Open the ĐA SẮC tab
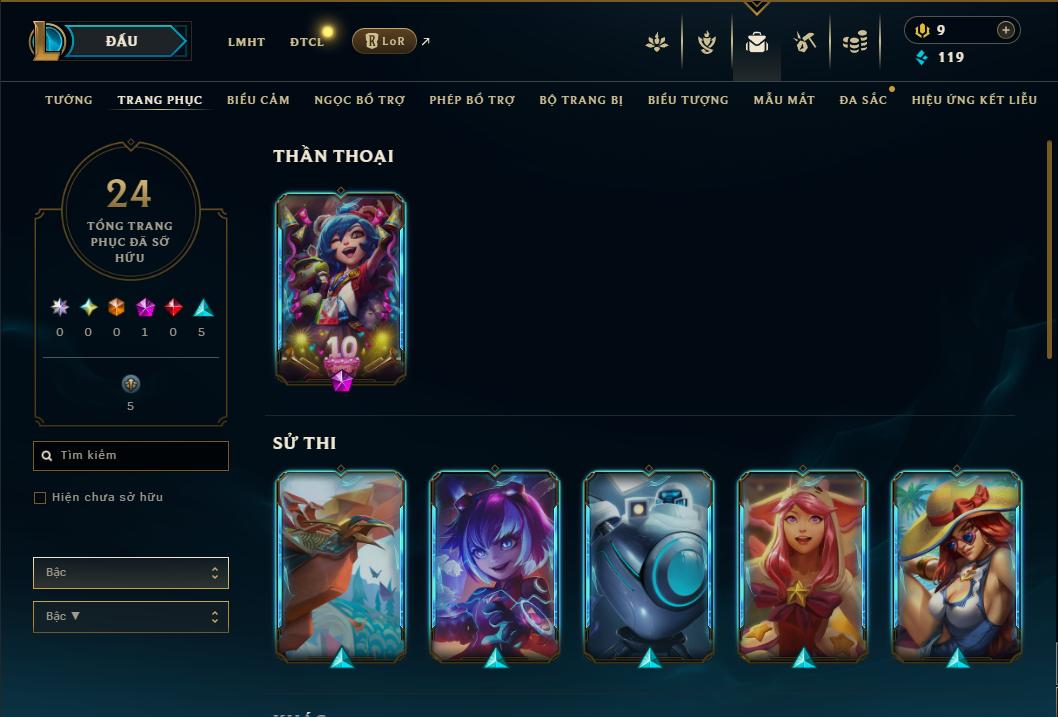Screen dimensions: 1058x717 point(863,100)
